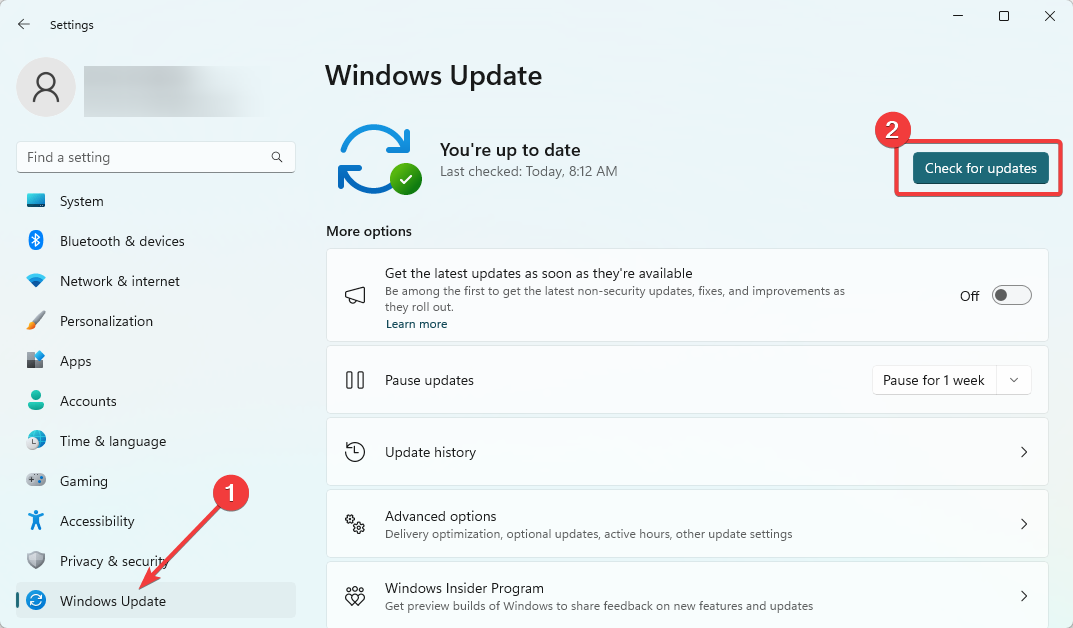Open Accessibility settings page
Image resolution: width=1073 pixels, height=628 pixels.
coord(156,521)
